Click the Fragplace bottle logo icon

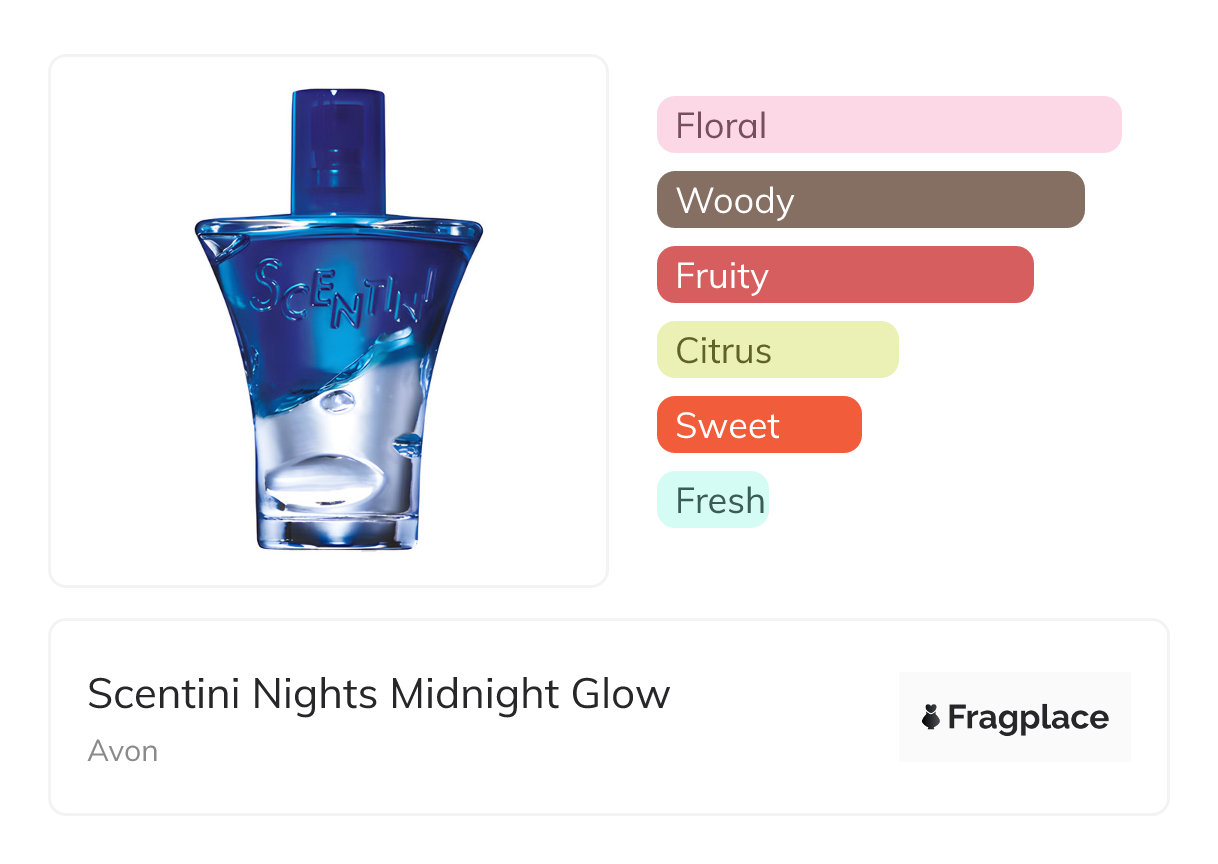[x=931, y=717]
